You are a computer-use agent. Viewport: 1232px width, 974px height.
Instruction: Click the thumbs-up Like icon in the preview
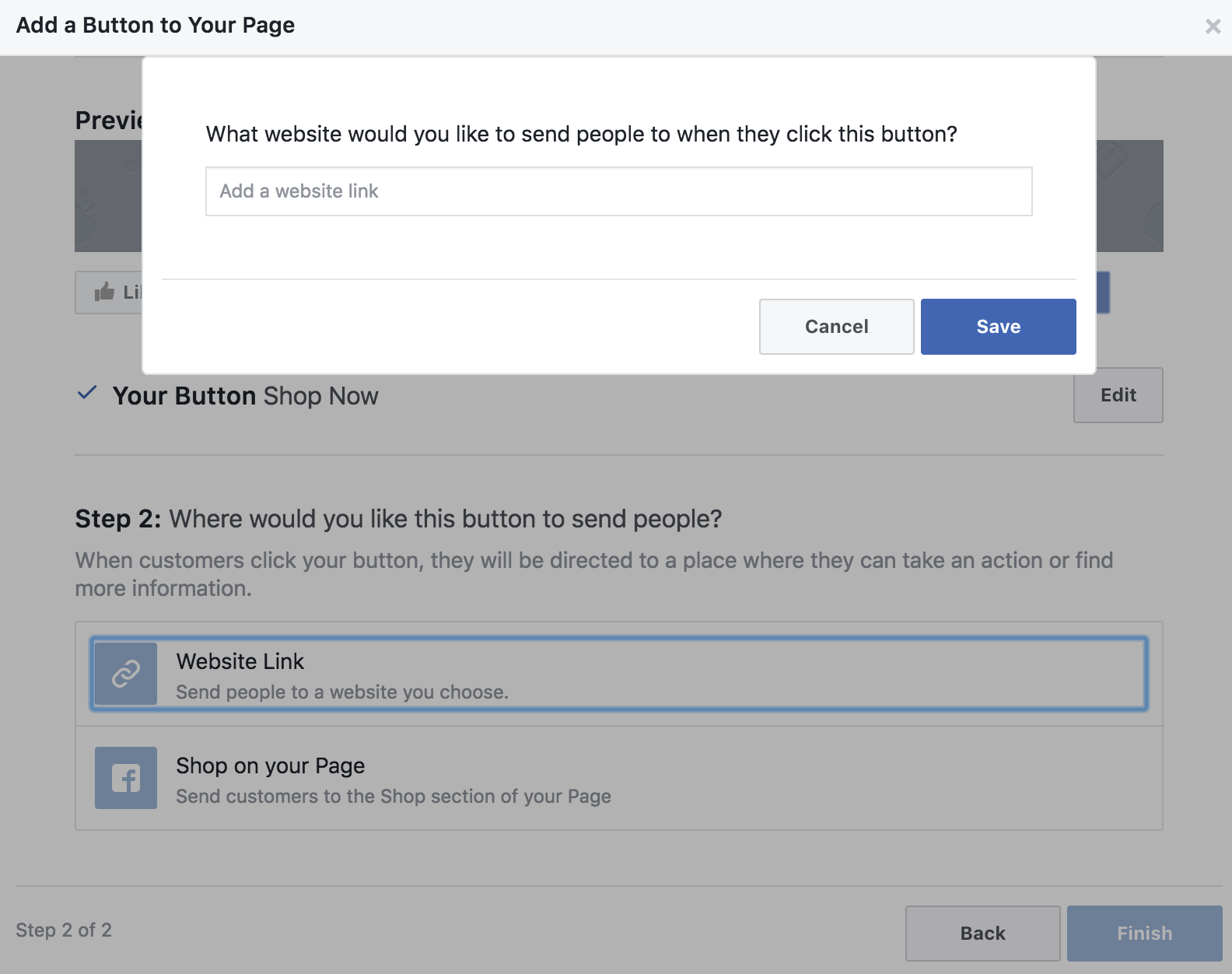pos(104,293)
